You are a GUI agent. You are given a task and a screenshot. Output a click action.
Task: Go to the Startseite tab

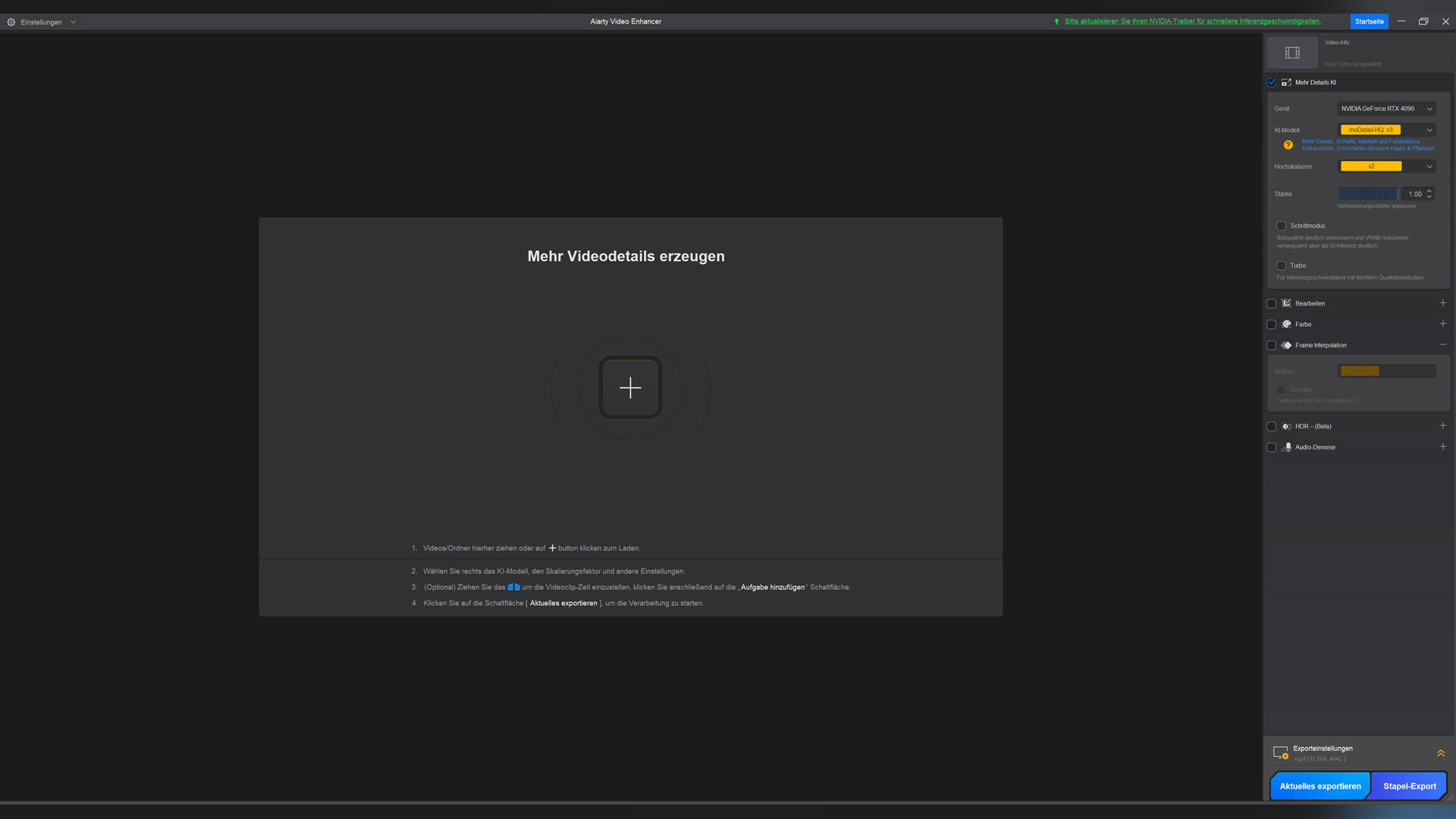pos(1369,21)
